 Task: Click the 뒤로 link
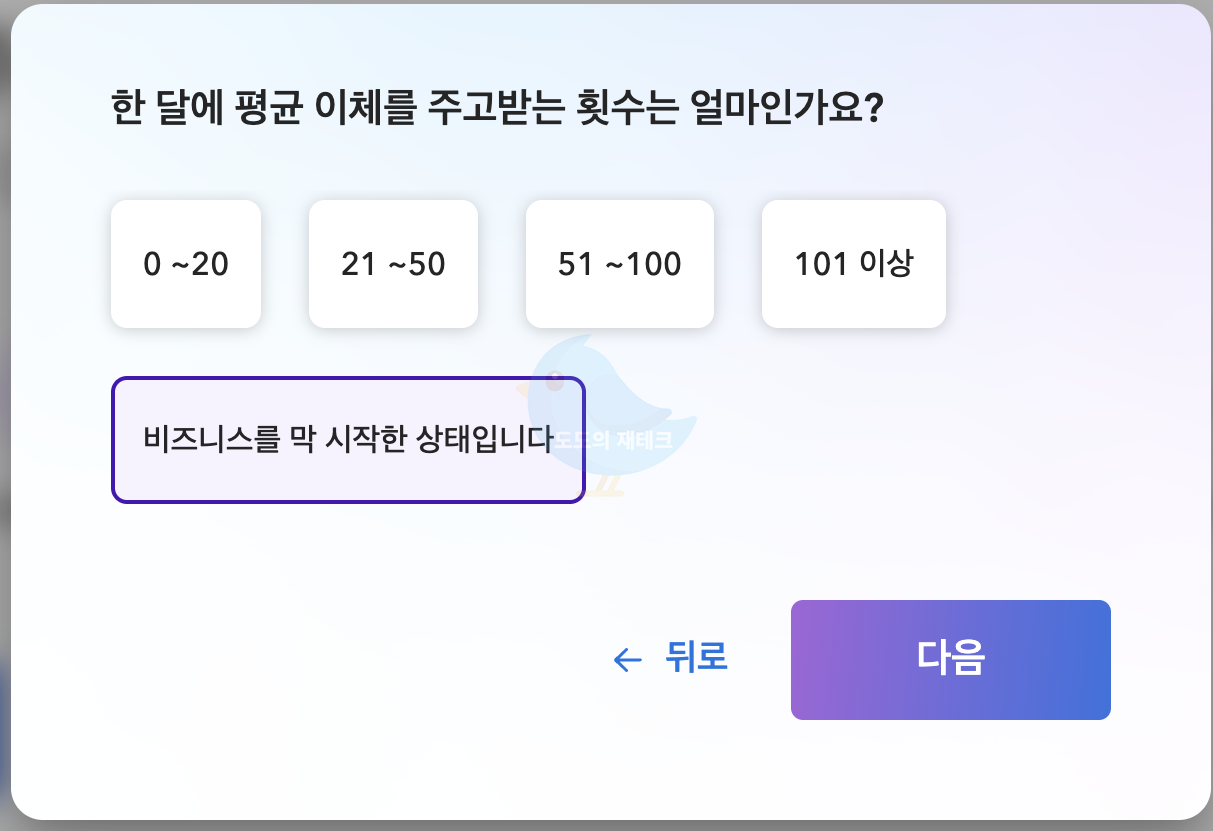click(x=697, y=660)
